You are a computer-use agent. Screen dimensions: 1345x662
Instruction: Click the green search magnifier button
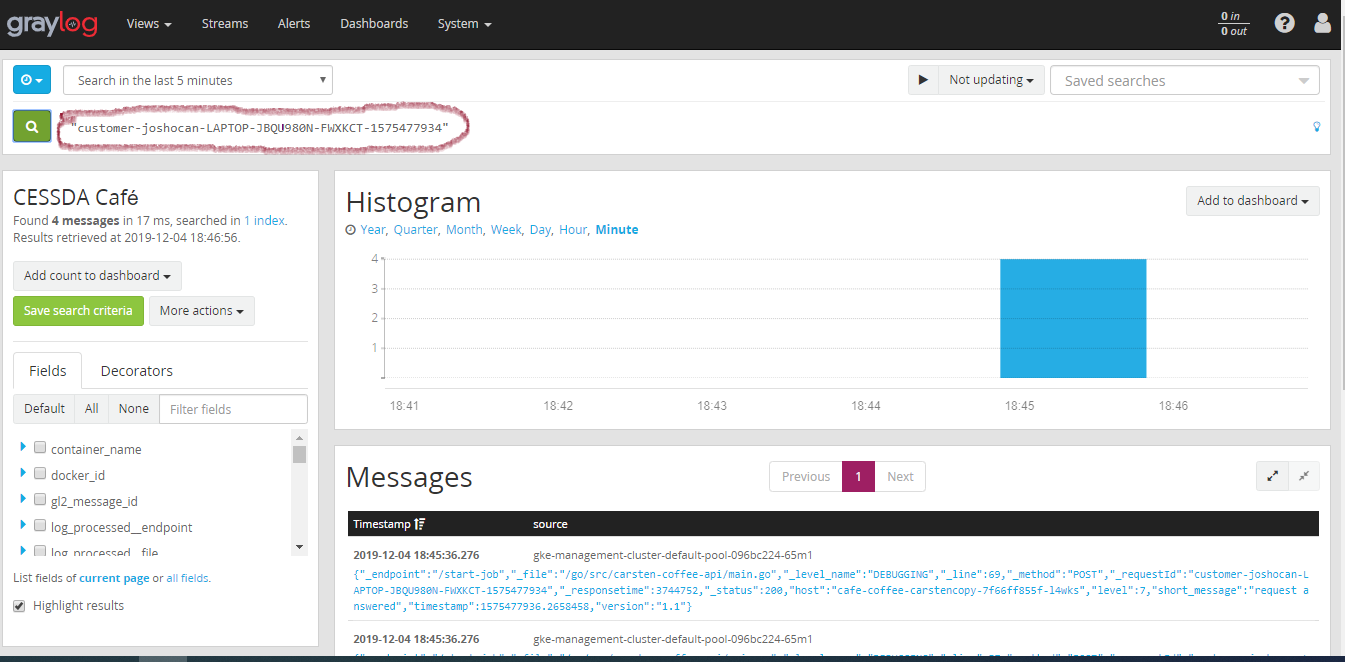point(32,127)
